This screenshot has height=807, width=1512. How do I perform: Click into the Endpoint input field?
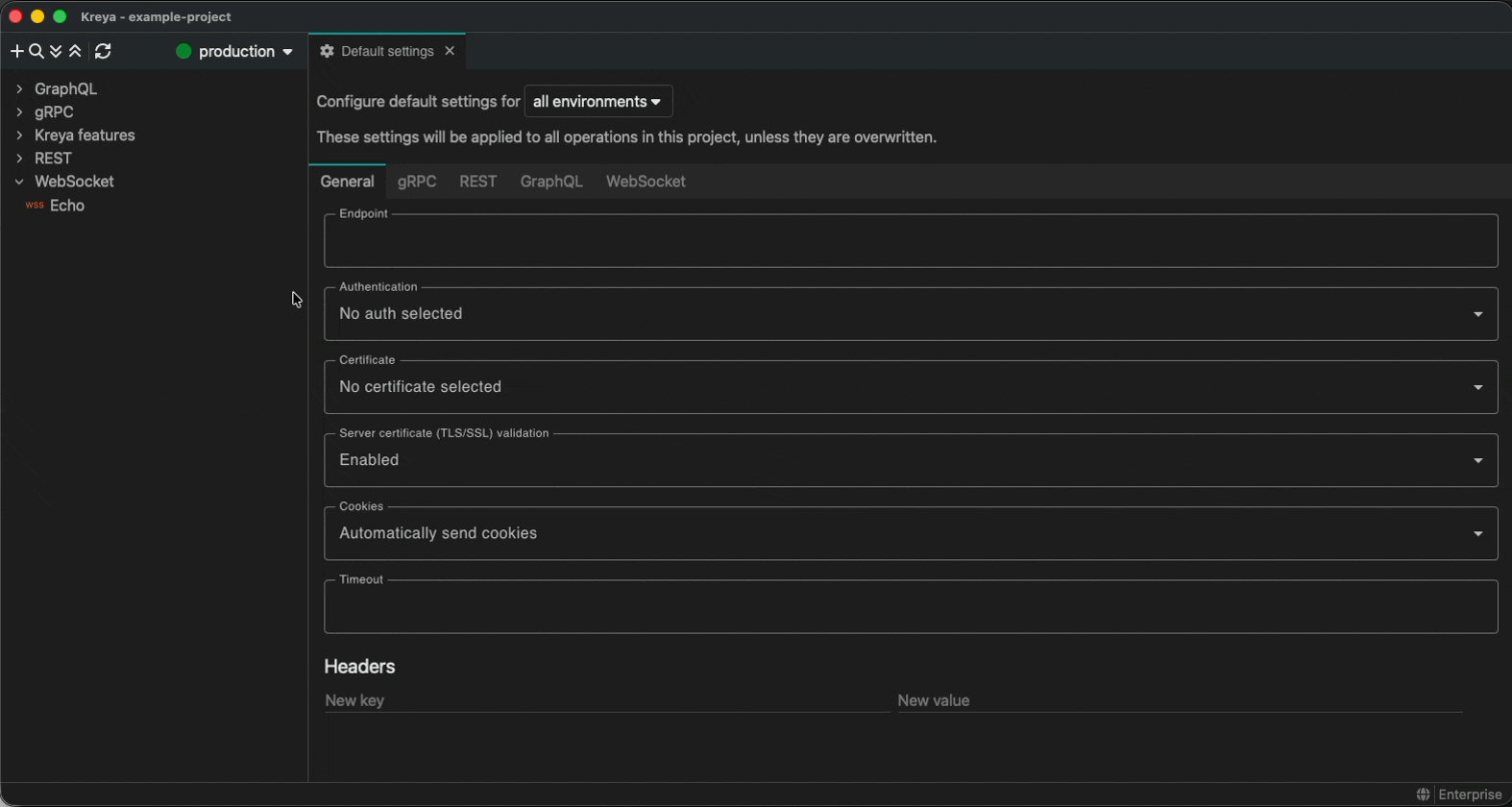click(911, 241)
